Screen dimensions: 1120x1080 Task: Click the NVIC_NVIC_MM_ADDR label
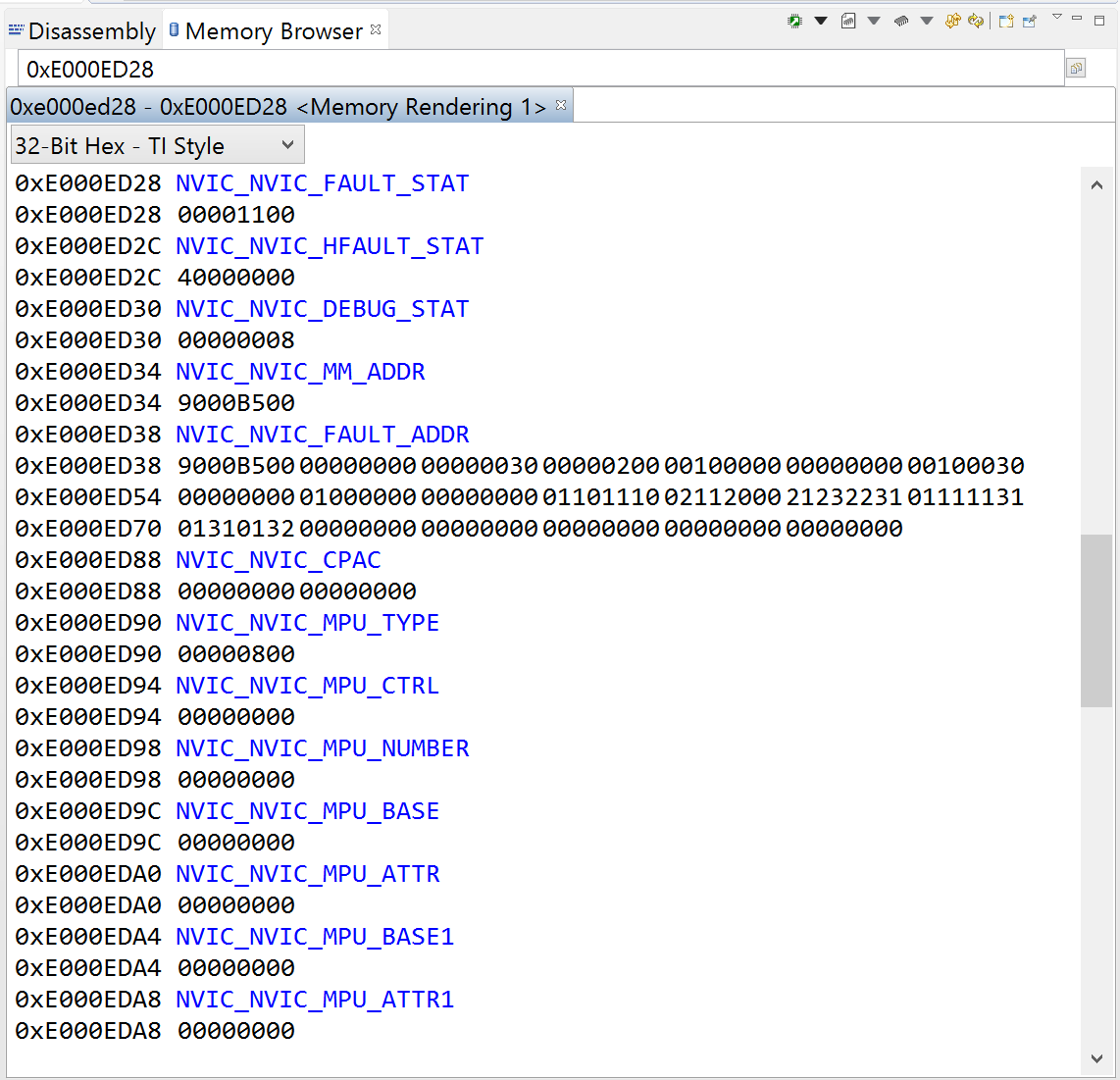click(x=300, y=372)
